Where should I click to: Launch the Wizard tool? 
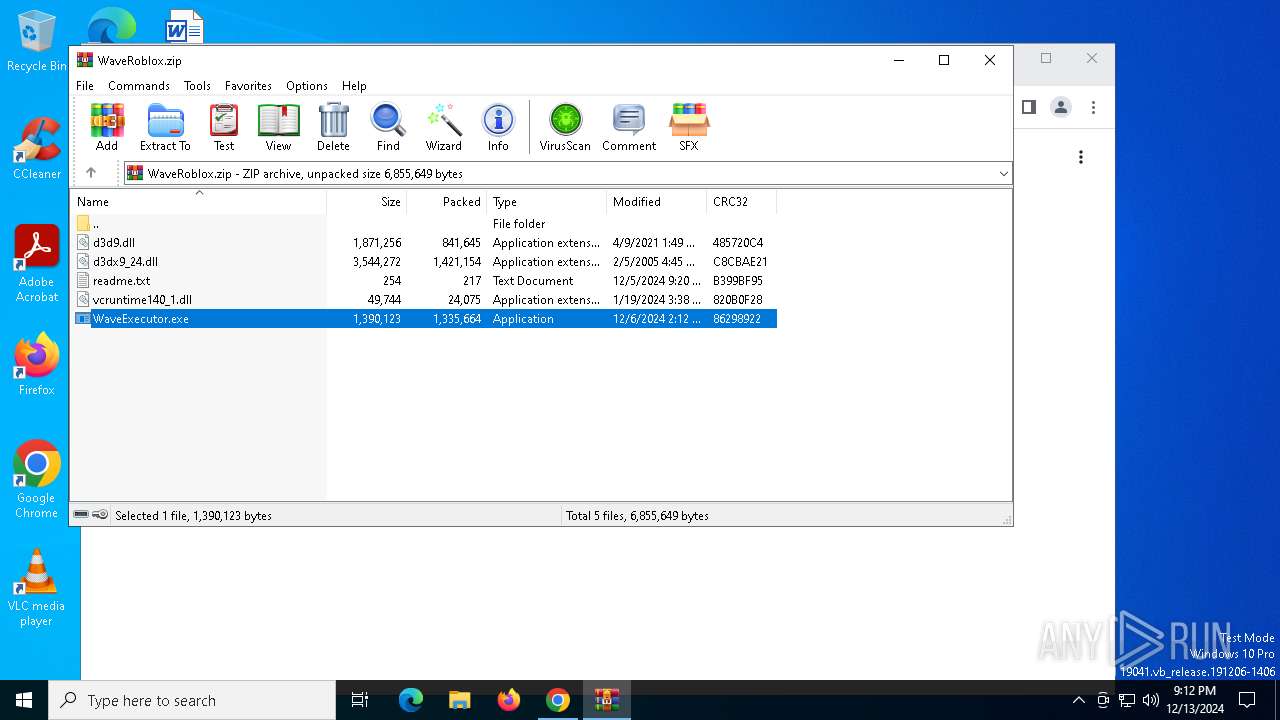443,127
